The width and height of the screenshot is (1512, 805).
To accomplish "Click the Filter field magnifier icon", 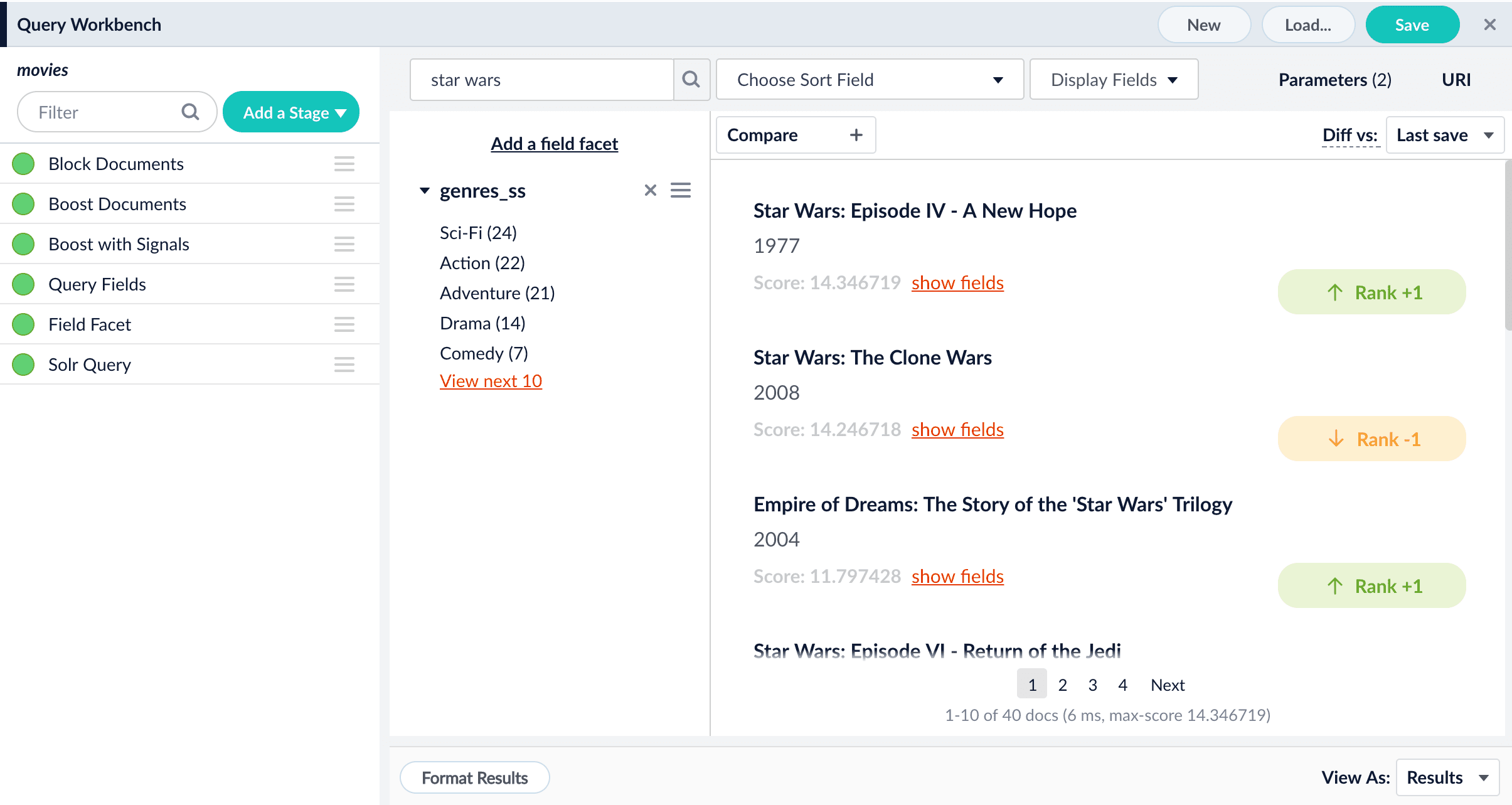I will click(190, 112).
